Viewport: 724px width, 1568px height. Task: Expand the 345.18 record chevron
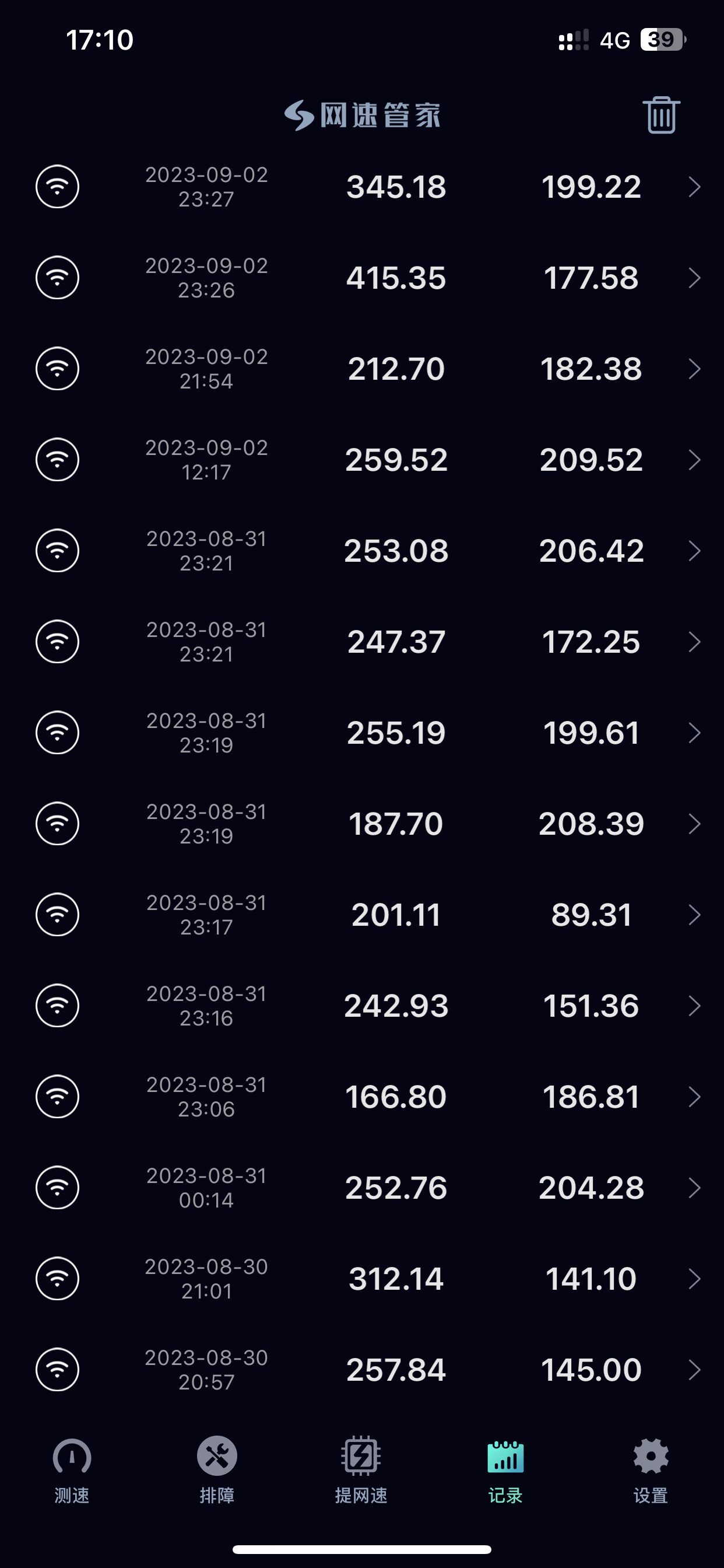(694, 187)
